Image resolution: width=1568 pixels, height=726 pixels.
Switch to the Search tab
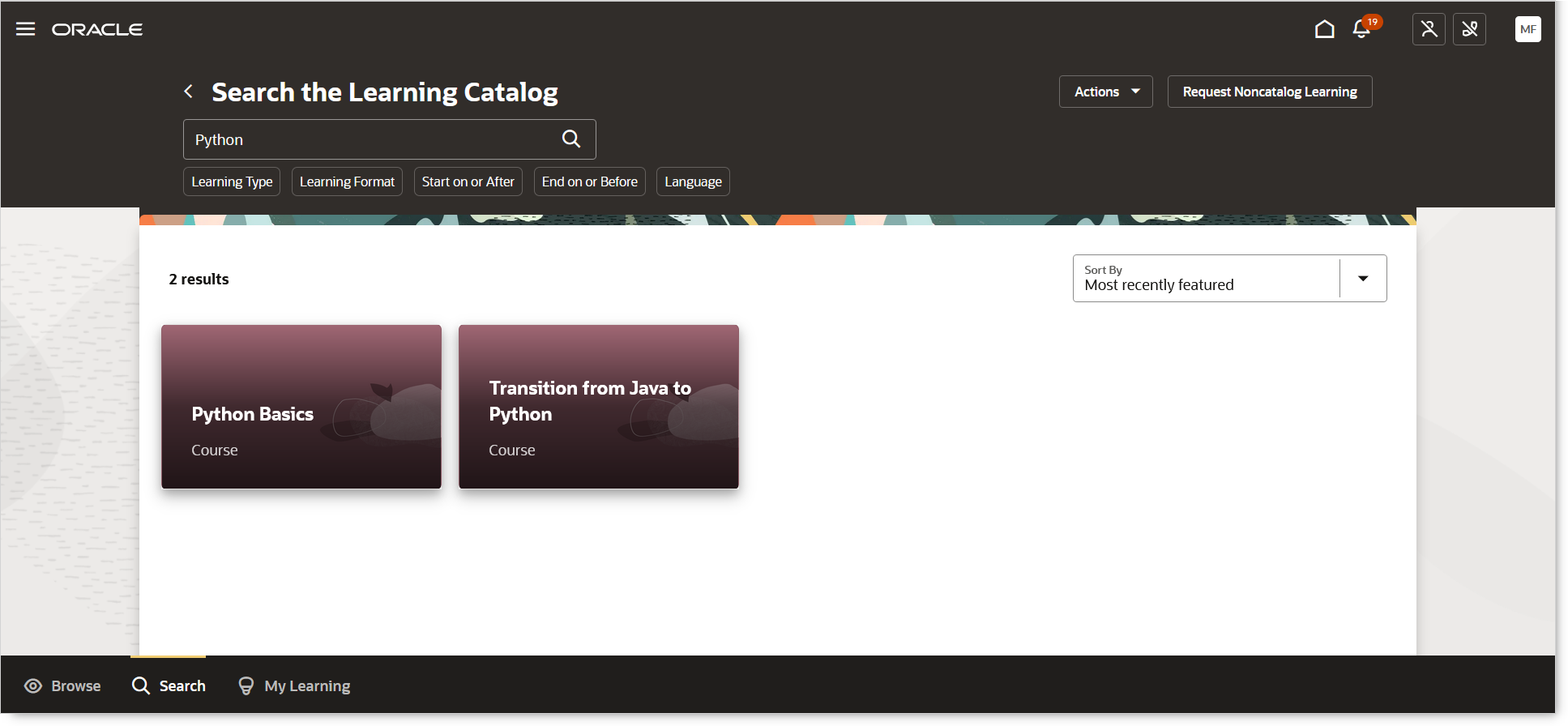click(x=169, y=685)
